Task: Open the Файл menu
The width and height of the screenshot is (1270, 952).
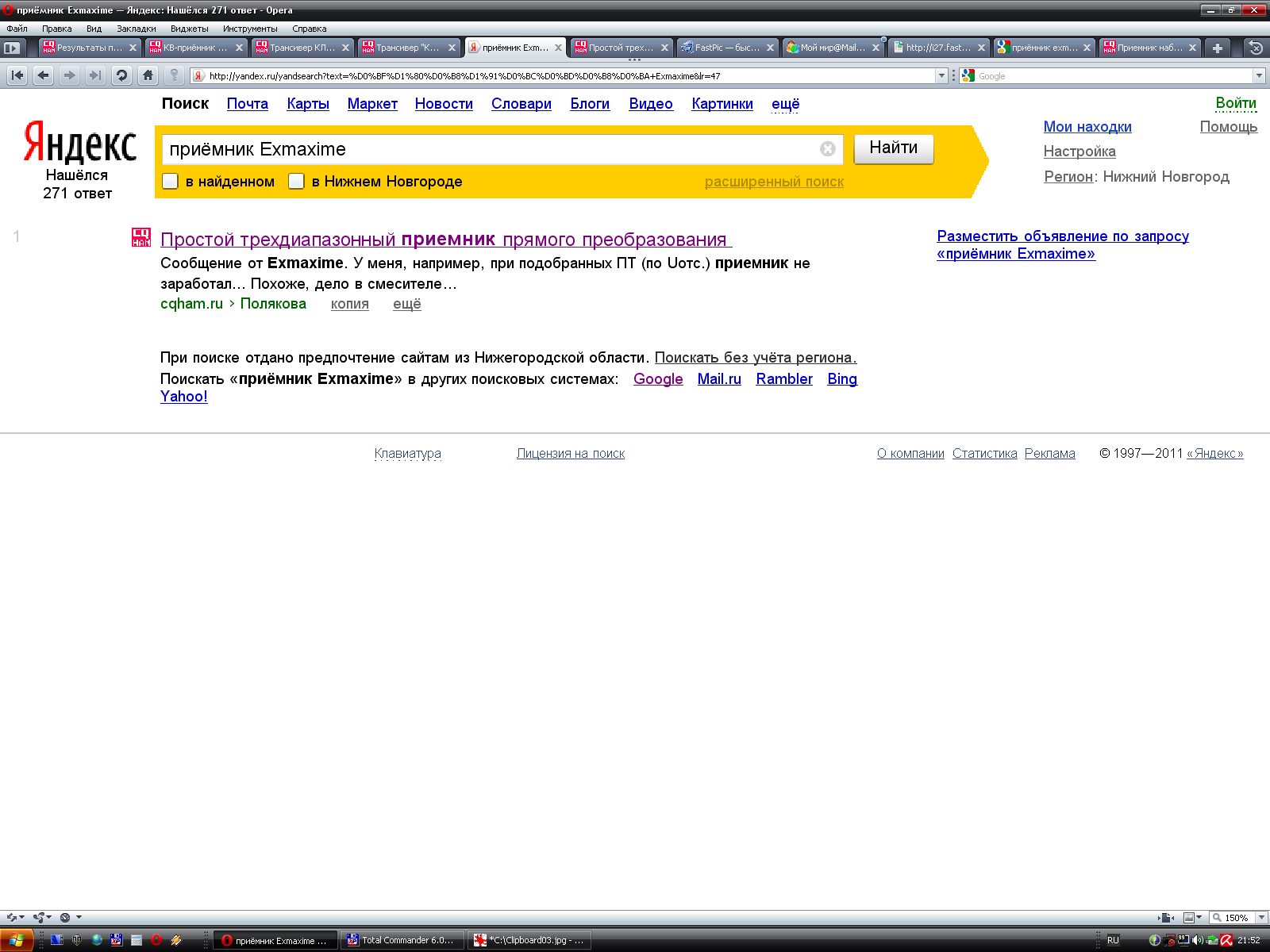Action: 17,29
